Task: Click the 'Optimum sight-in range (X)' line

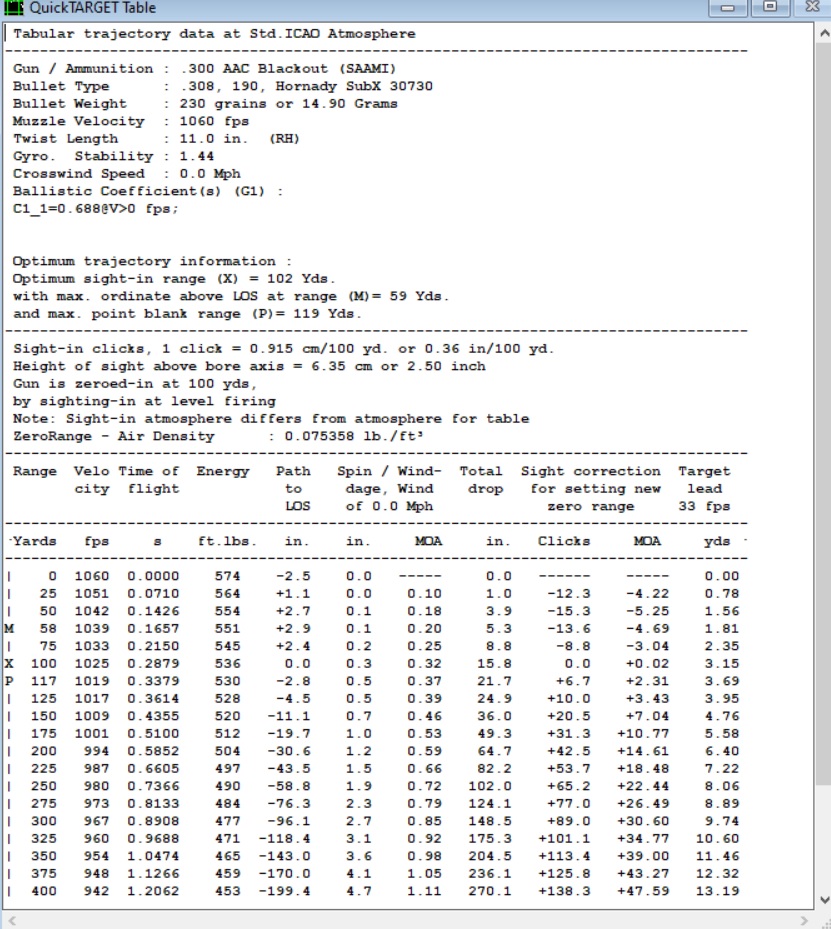Action: (174, 279)
